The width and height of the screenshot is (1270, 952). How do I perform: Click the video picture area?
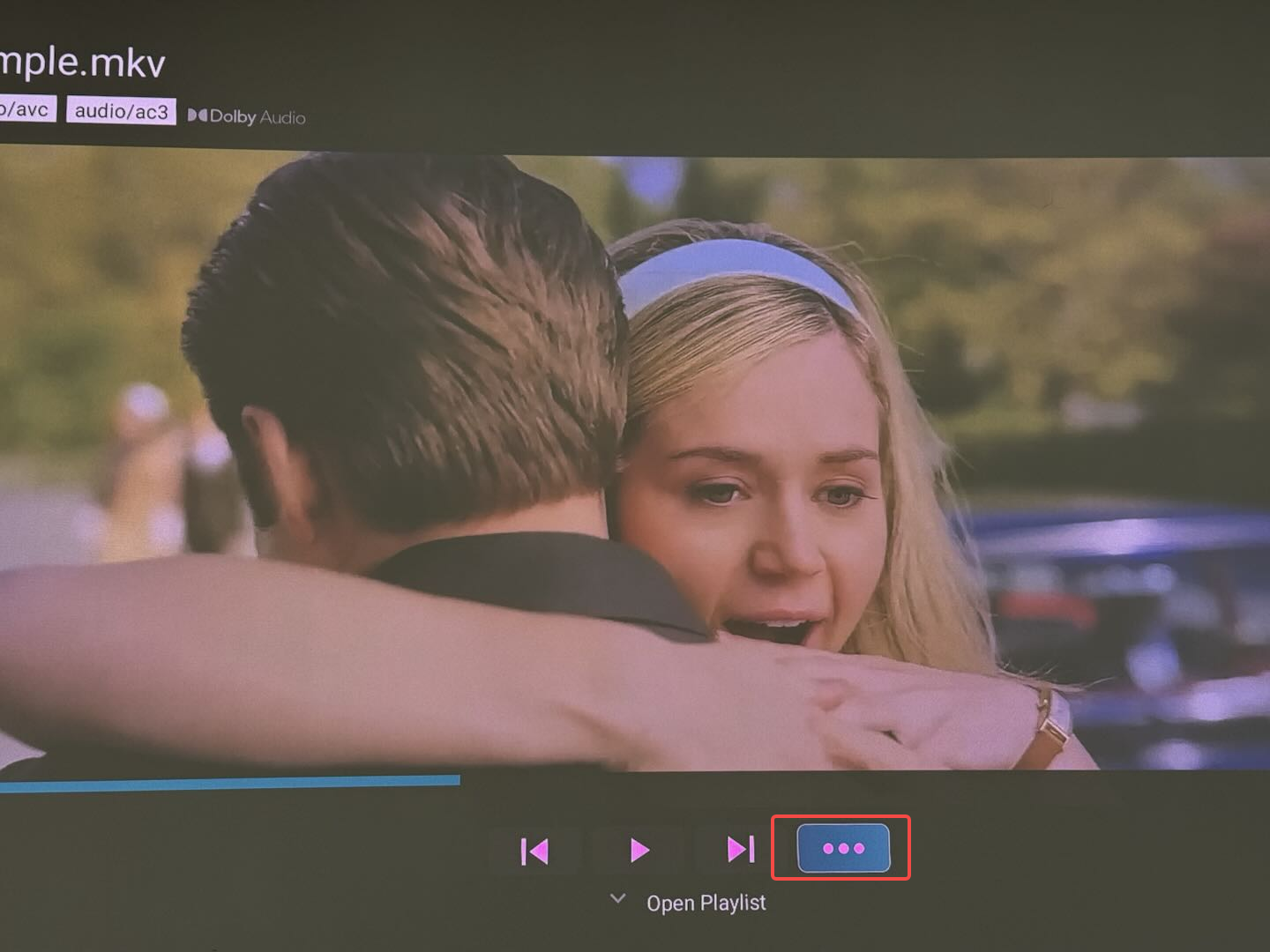click(635, 460)
